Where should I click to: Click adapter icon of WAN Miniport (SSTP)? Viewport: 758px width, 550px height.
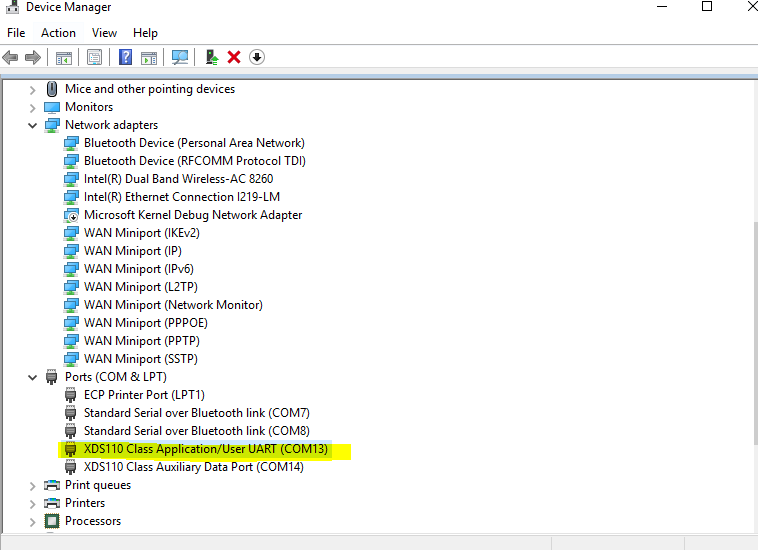click(71, 359)
